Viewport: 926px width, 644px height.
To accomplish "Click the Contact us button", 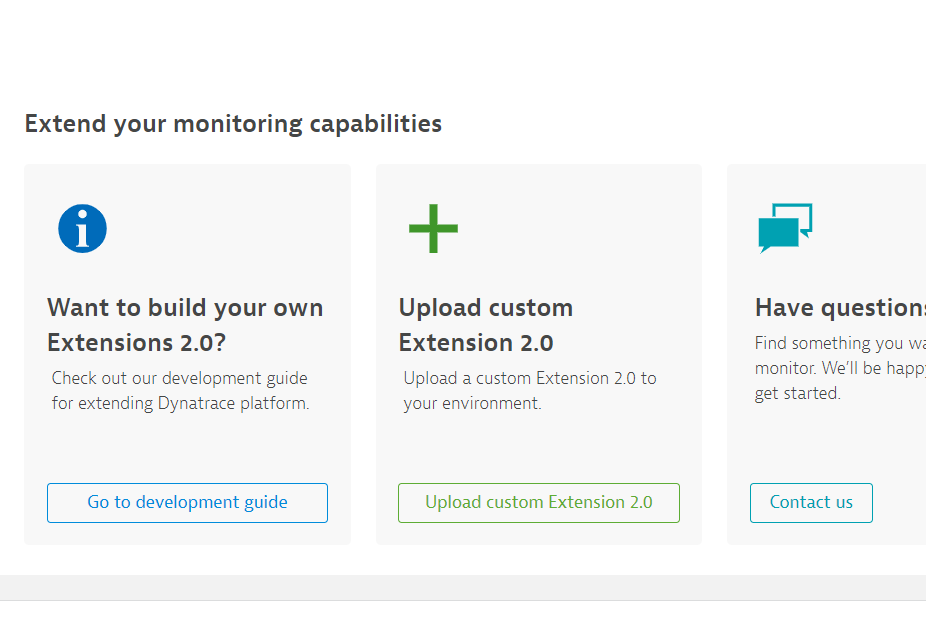I will tap(811, 503).
